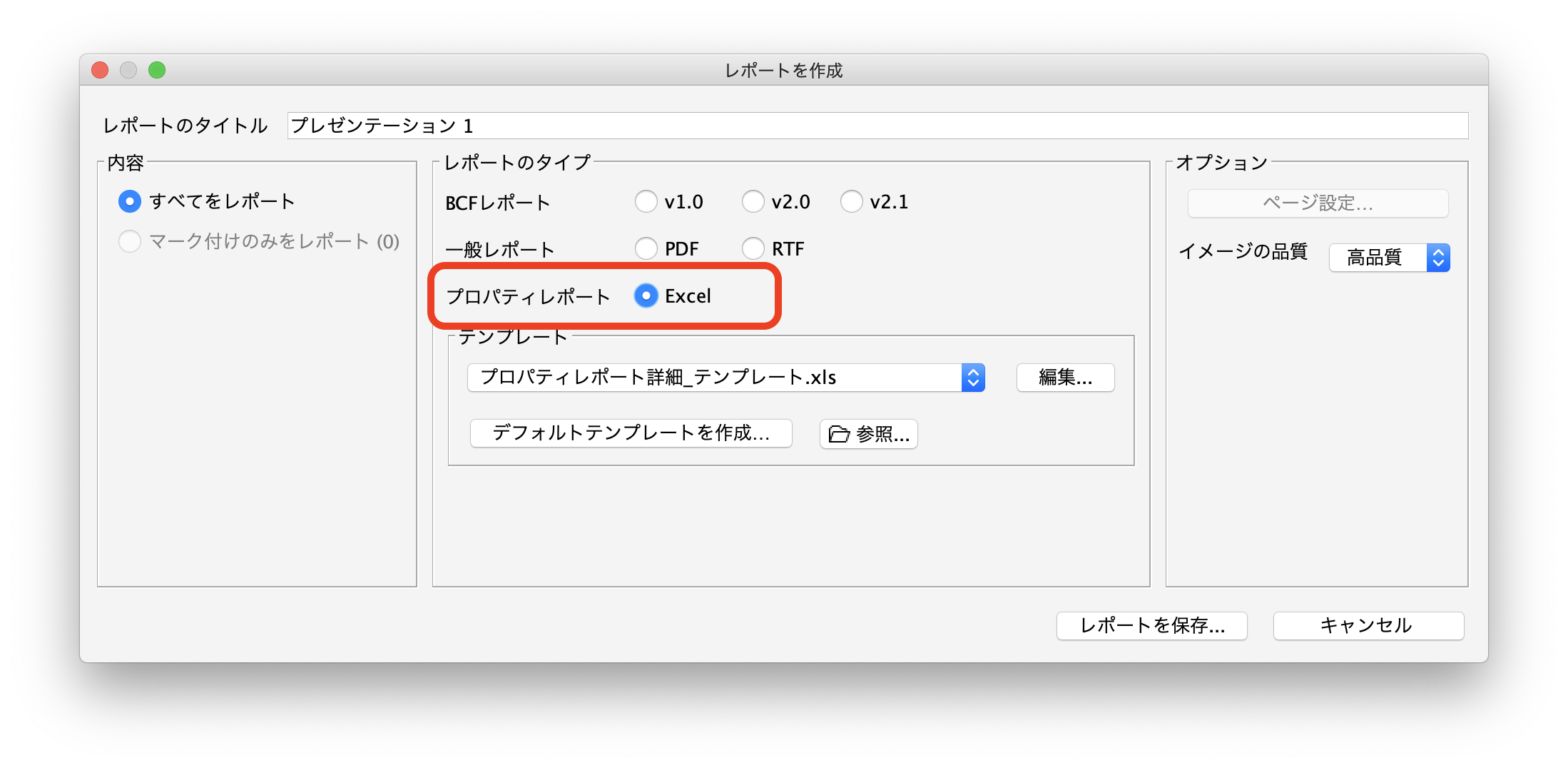
Task: Choose BCF report v1.0
Action: tap(646, 202)
